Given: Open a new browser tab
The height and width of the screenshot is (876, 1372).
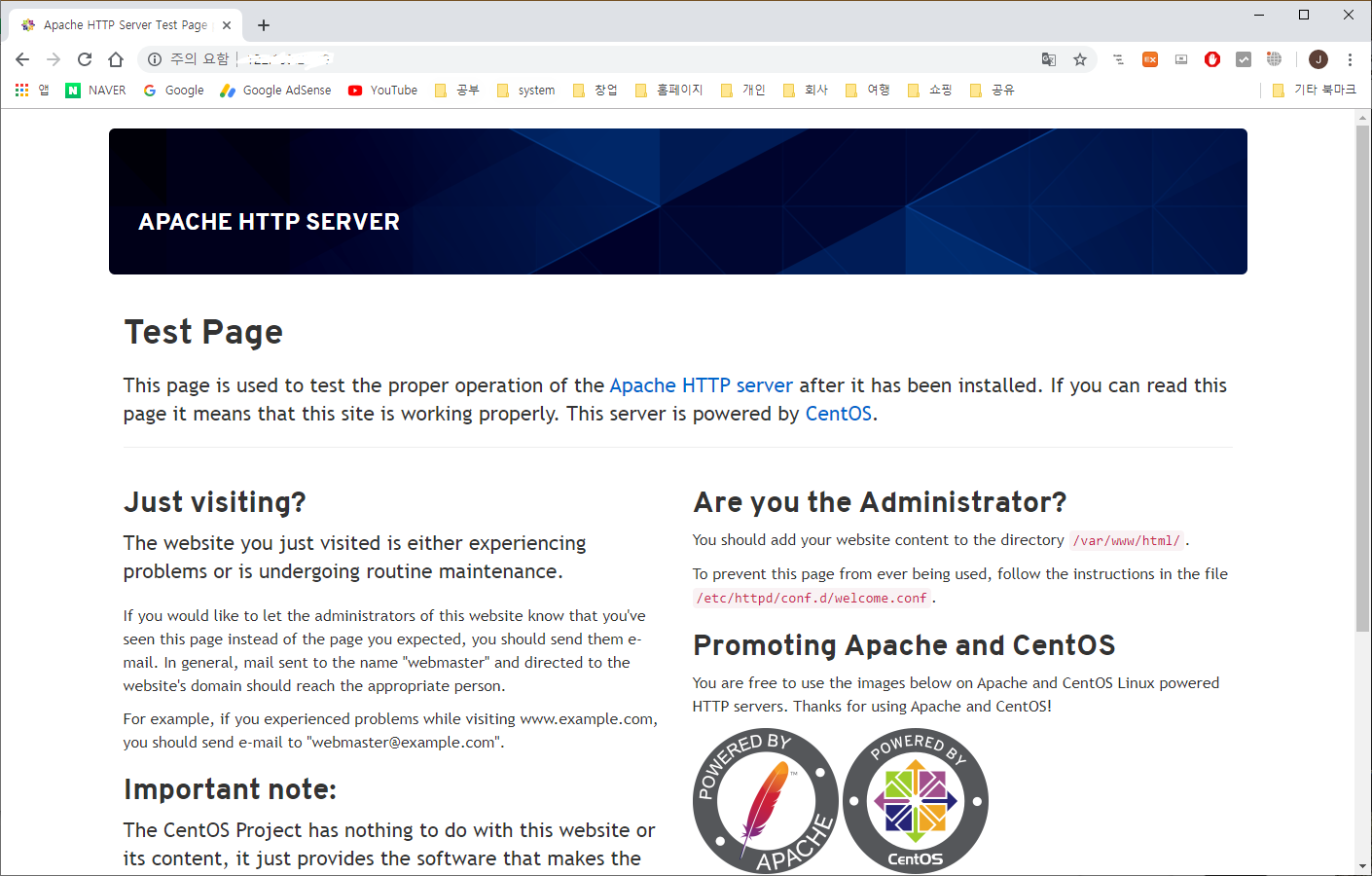Looking at the screenshot, I should coord(264,25).
